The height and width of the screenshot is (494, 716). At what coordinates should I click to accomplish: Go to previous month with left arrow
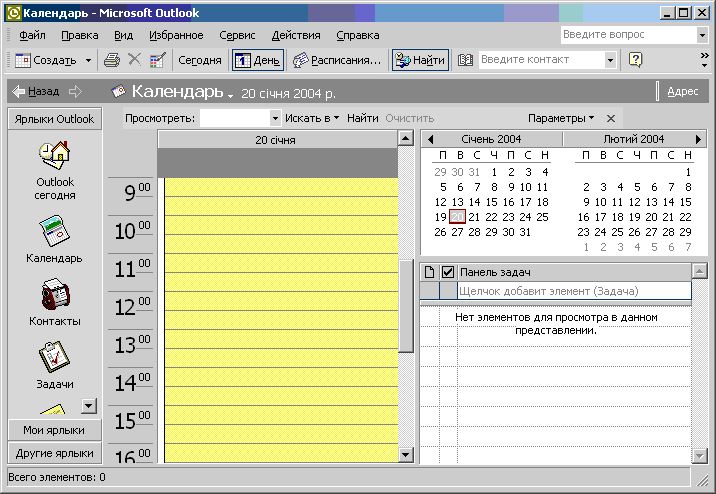(x=430, y=139)
